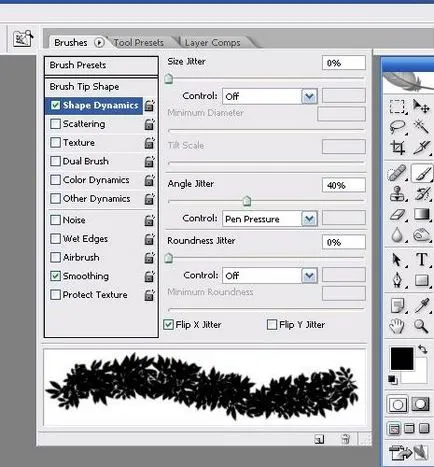Enable the Flip Y Jitter checkbox
The width and height of the screenshot is (434, 467).
pyautogui.click(x=272, y=324)
